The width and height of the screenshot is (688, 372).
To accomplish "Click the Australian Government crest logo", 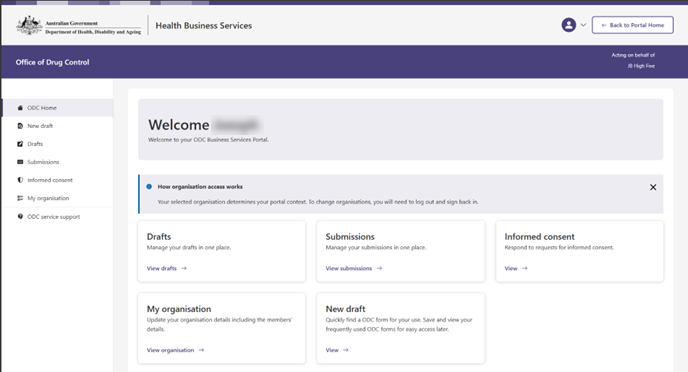I will point(29,25).
